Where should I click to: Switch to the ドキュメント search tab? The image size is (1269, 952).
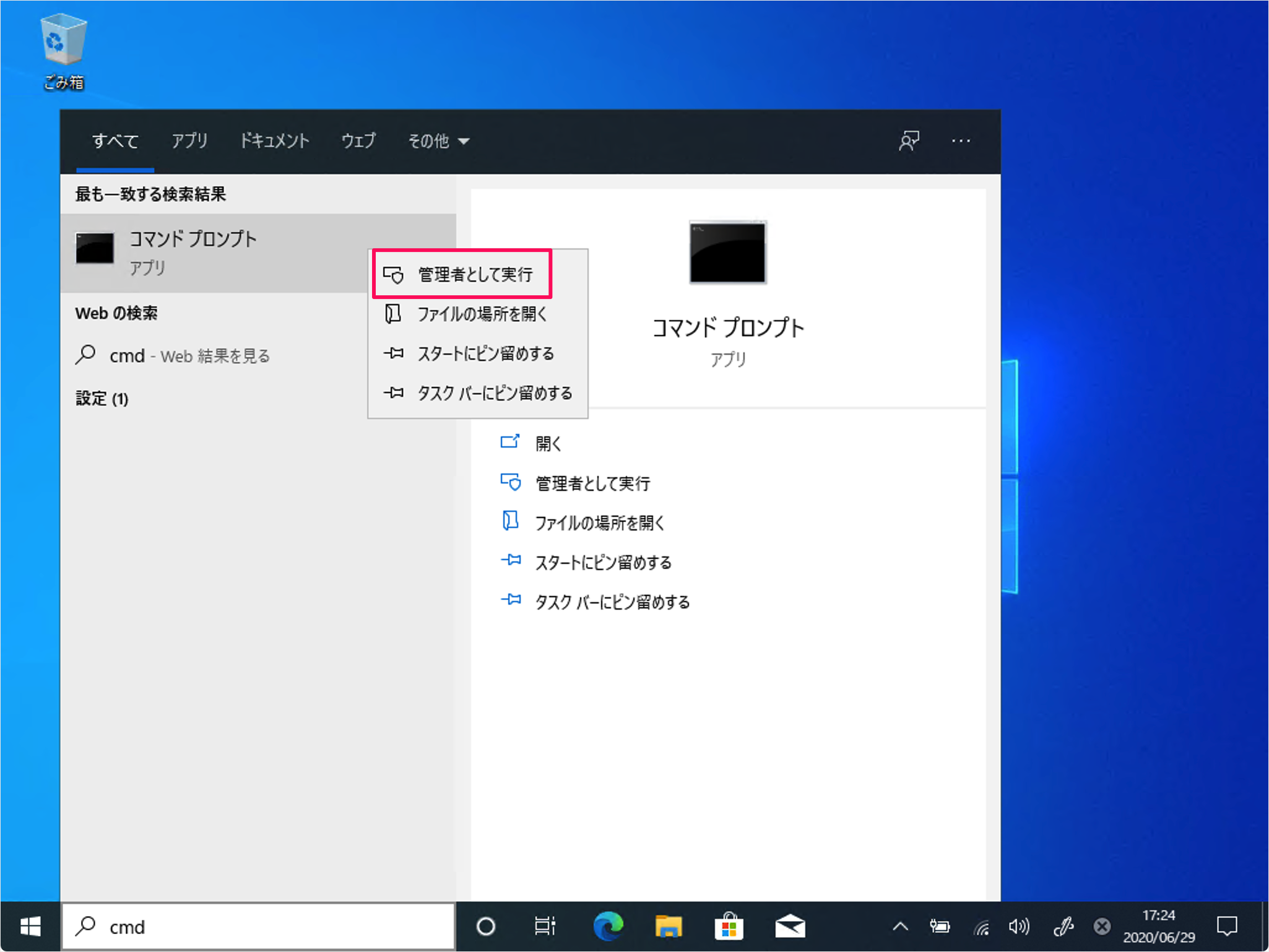tap(274, 141)
